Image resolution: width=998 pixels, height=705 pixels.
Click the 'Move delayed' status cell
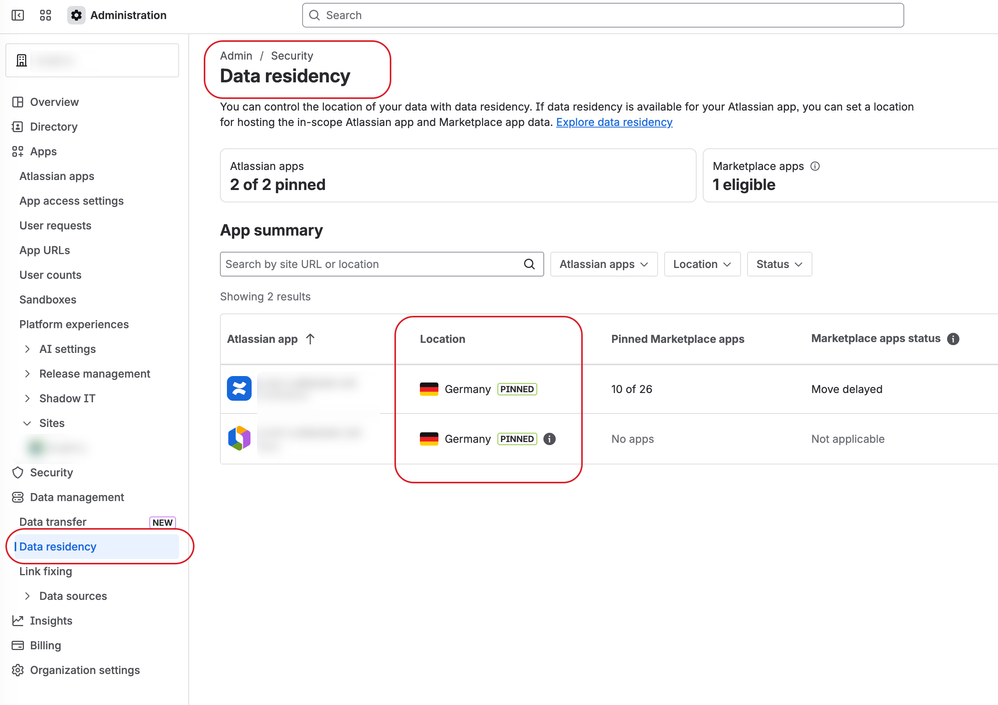[847, 389]
